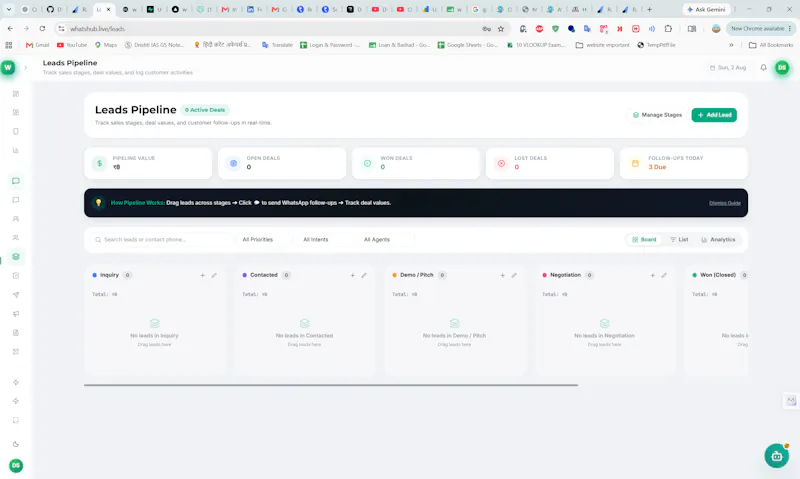The width and height of the screenshot is (800, 479).
Task: Open the All Intents filter dropdown
Action: pos(324,239)
